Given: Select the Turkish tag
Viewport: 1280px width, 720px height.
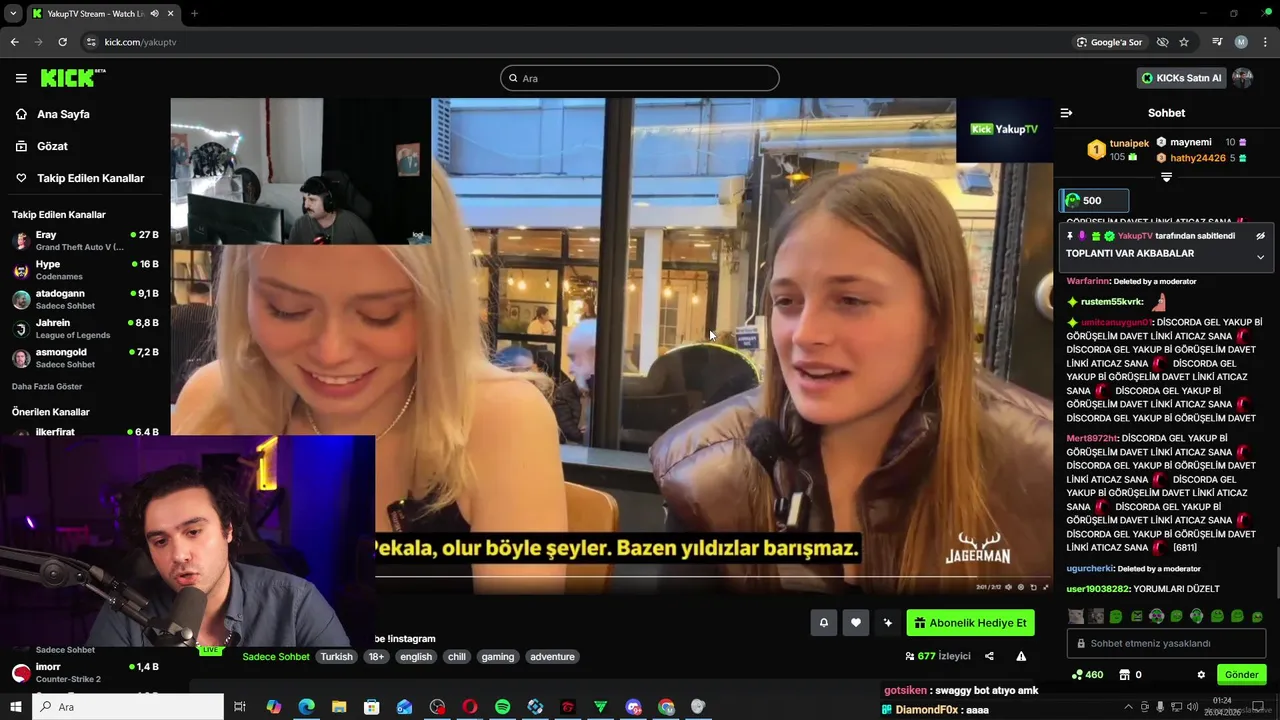Looking at the screenshot, I should click(337, 657).
